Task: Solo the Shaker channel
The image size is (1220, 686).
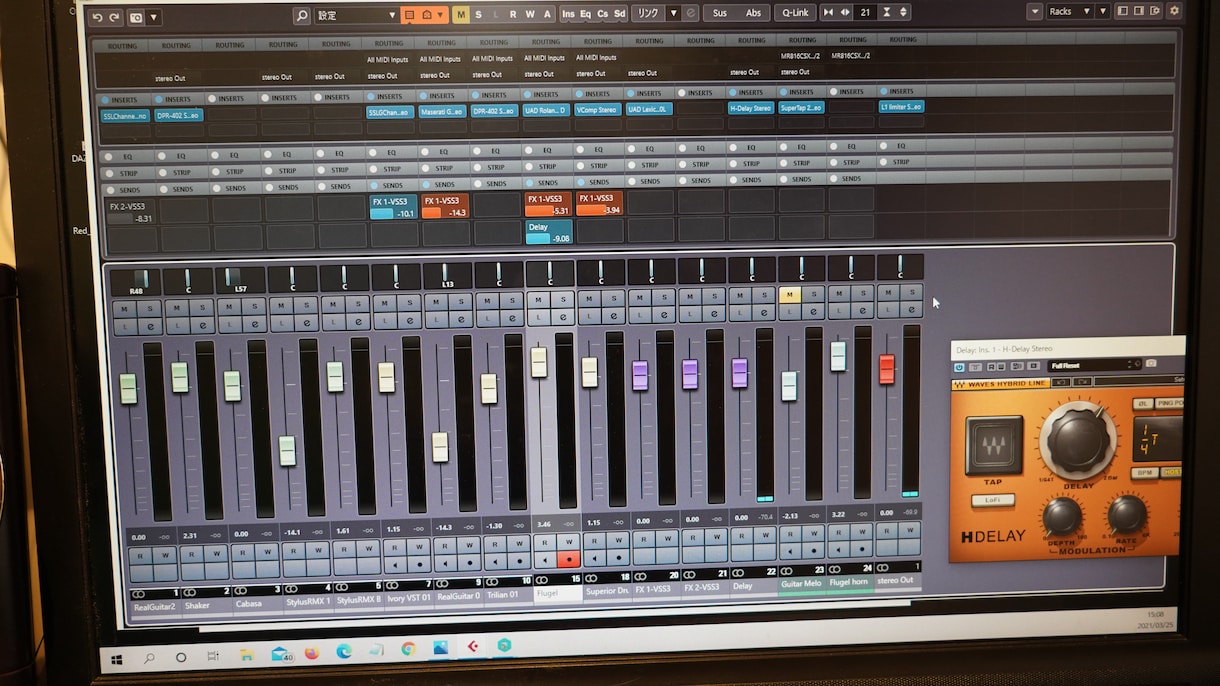Action: click(x=202, y=307)
